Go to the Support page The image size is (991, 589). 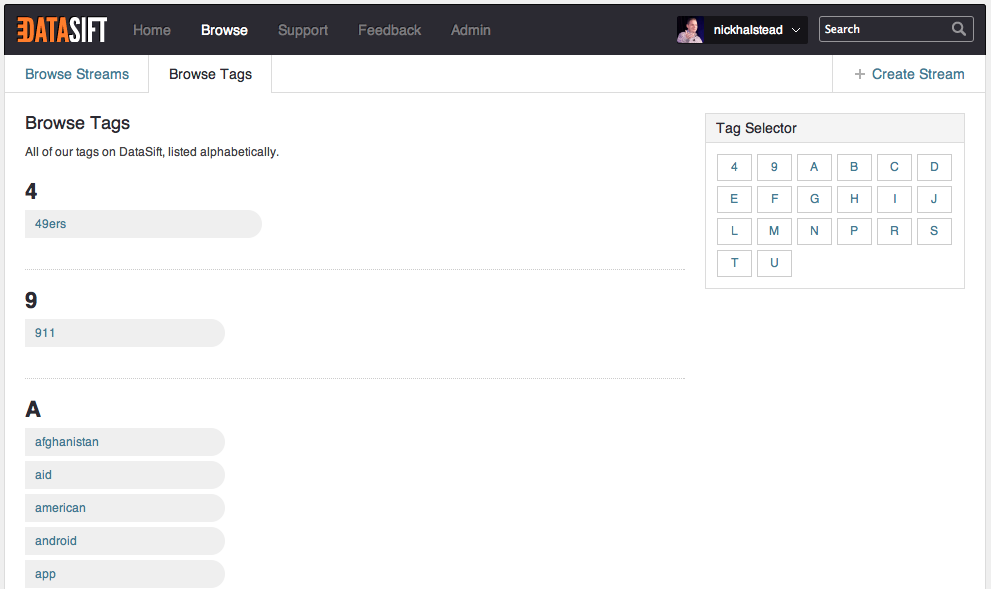pyautogui.click(x=303, y=30)
